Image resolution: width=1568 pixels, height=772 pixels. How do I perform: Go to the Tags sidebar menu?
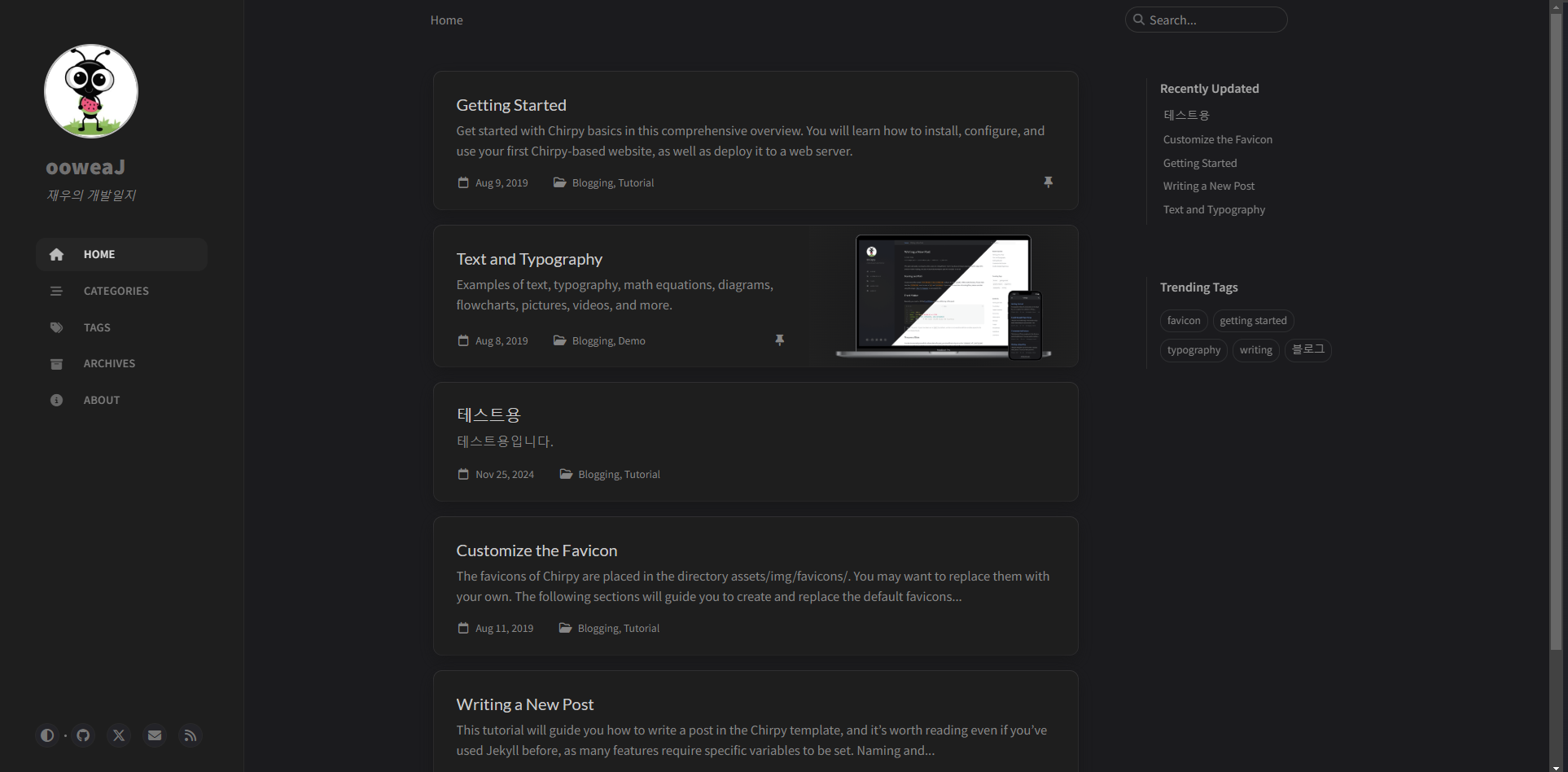coord(97,327)
